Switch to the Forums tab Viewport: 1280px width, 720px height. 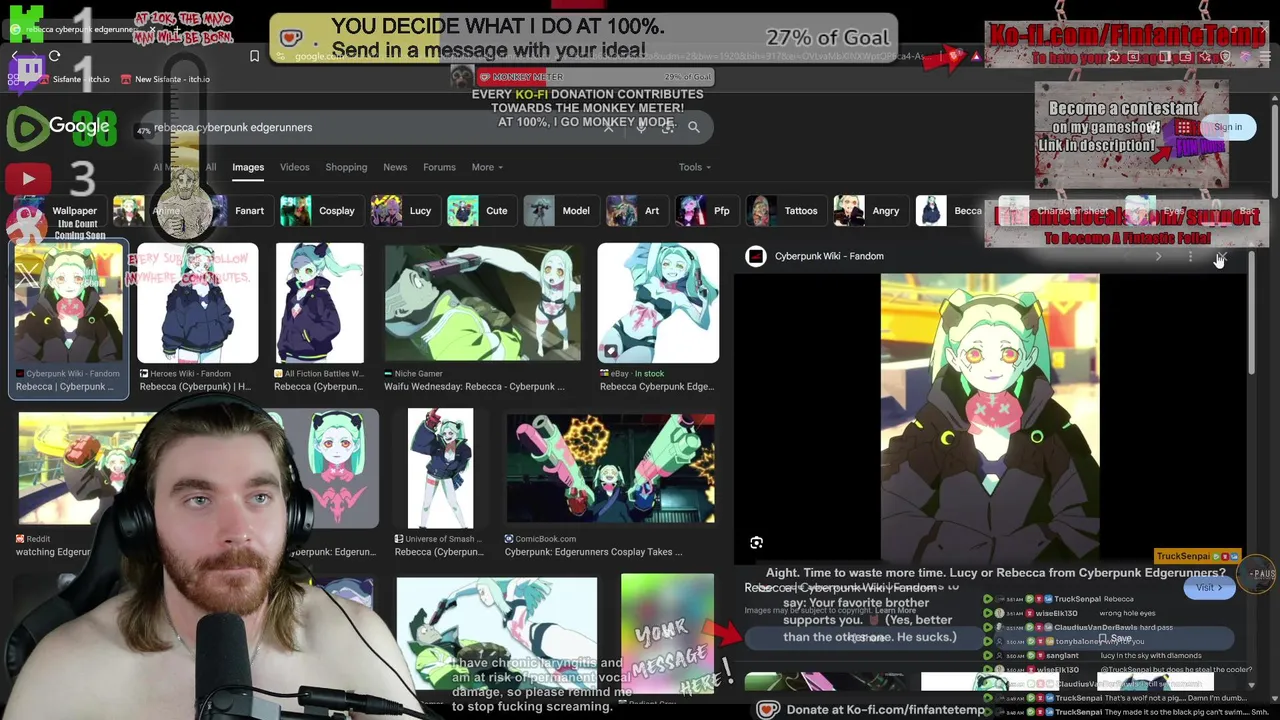click(x=439, y=167)
